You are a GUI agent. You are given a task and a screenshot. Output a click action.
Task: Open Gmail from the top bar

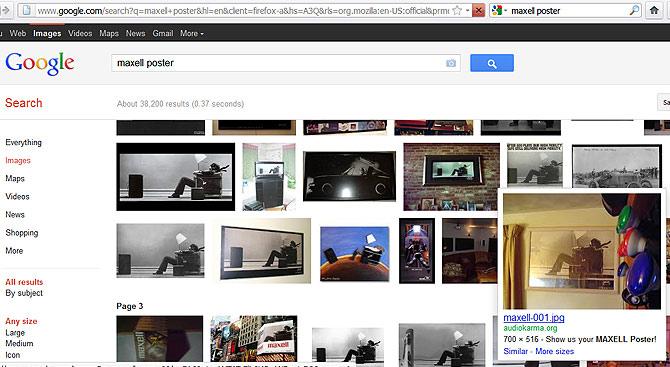[163, 33]
